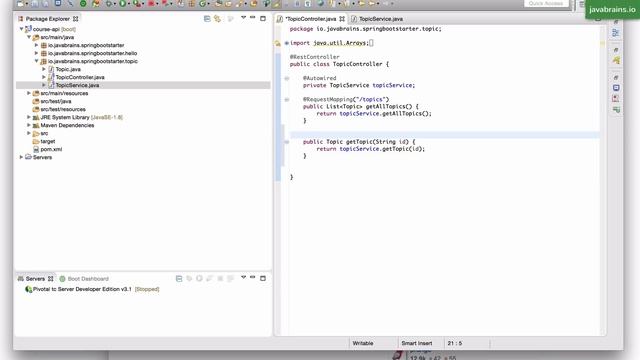Expand the folded import statements
This screenshot has height=360, width=640.
tap(287, 43)
